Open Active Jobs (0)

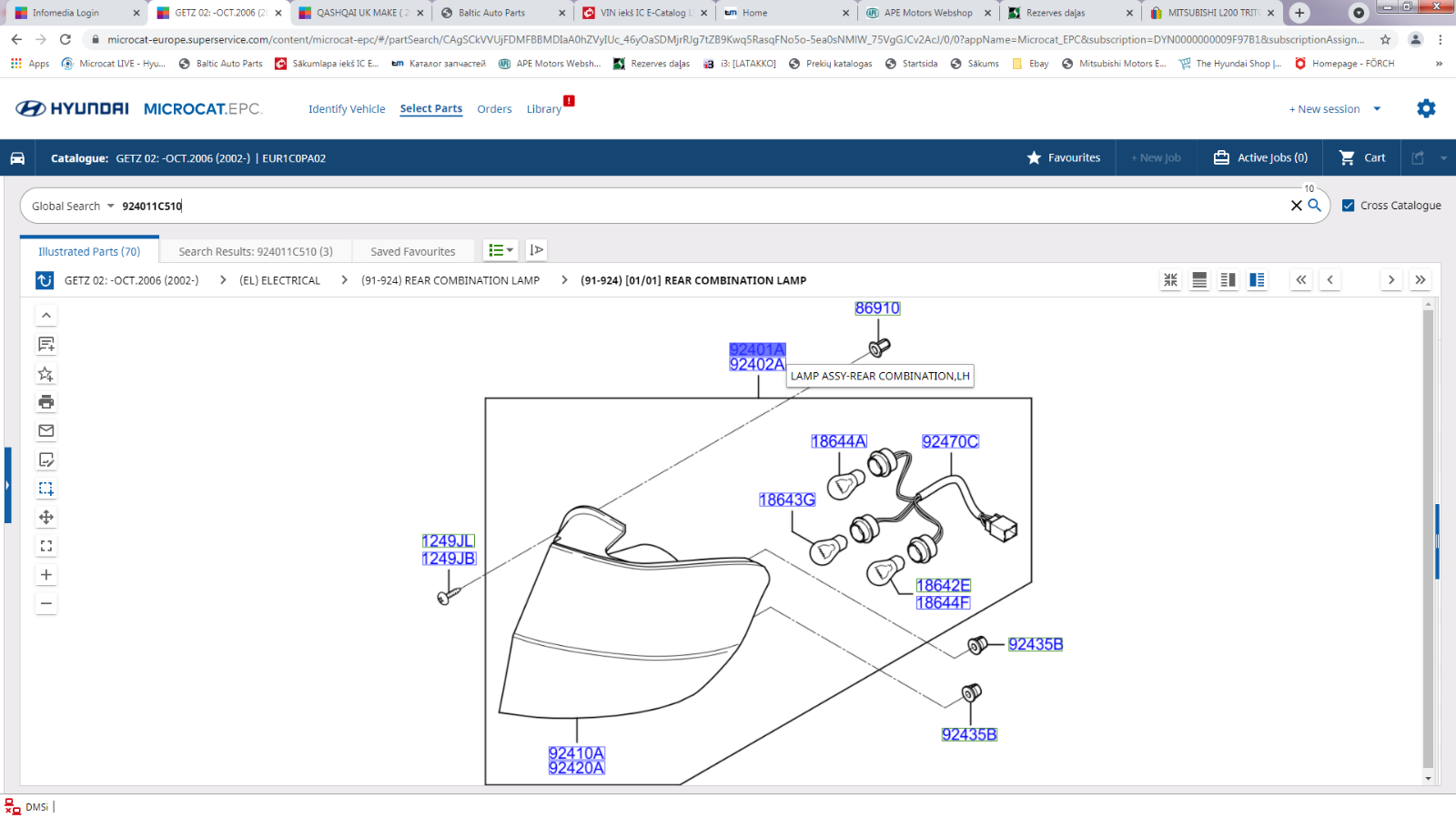click(x=1261, y=157)
